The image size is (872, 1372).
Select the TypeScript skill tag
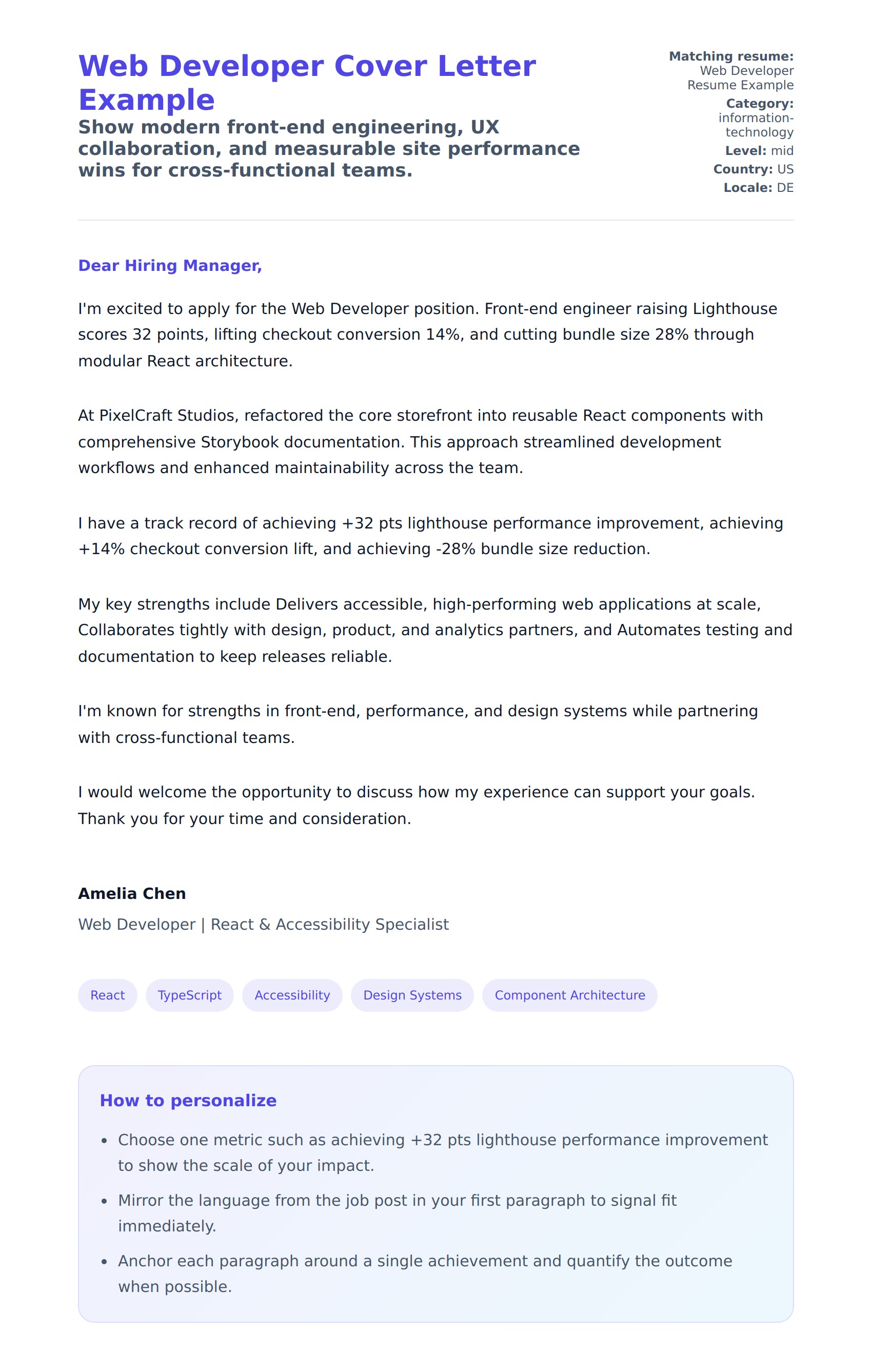coord(189,995)
